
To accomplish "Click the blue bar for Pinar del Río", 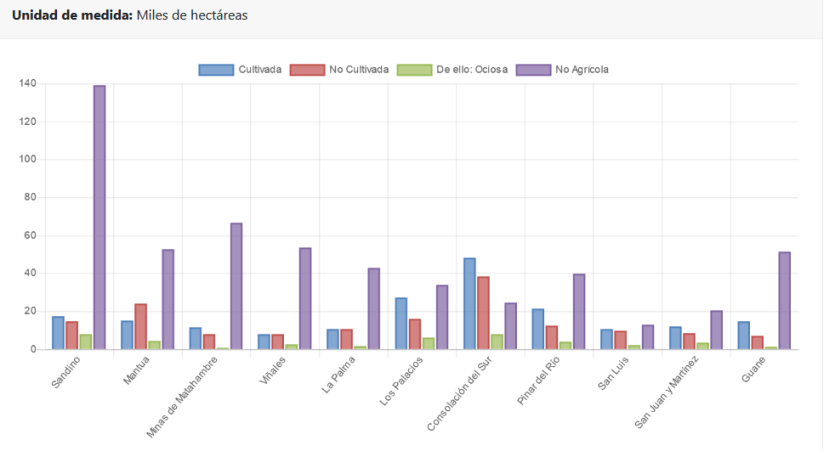I will tap(538, 329).
